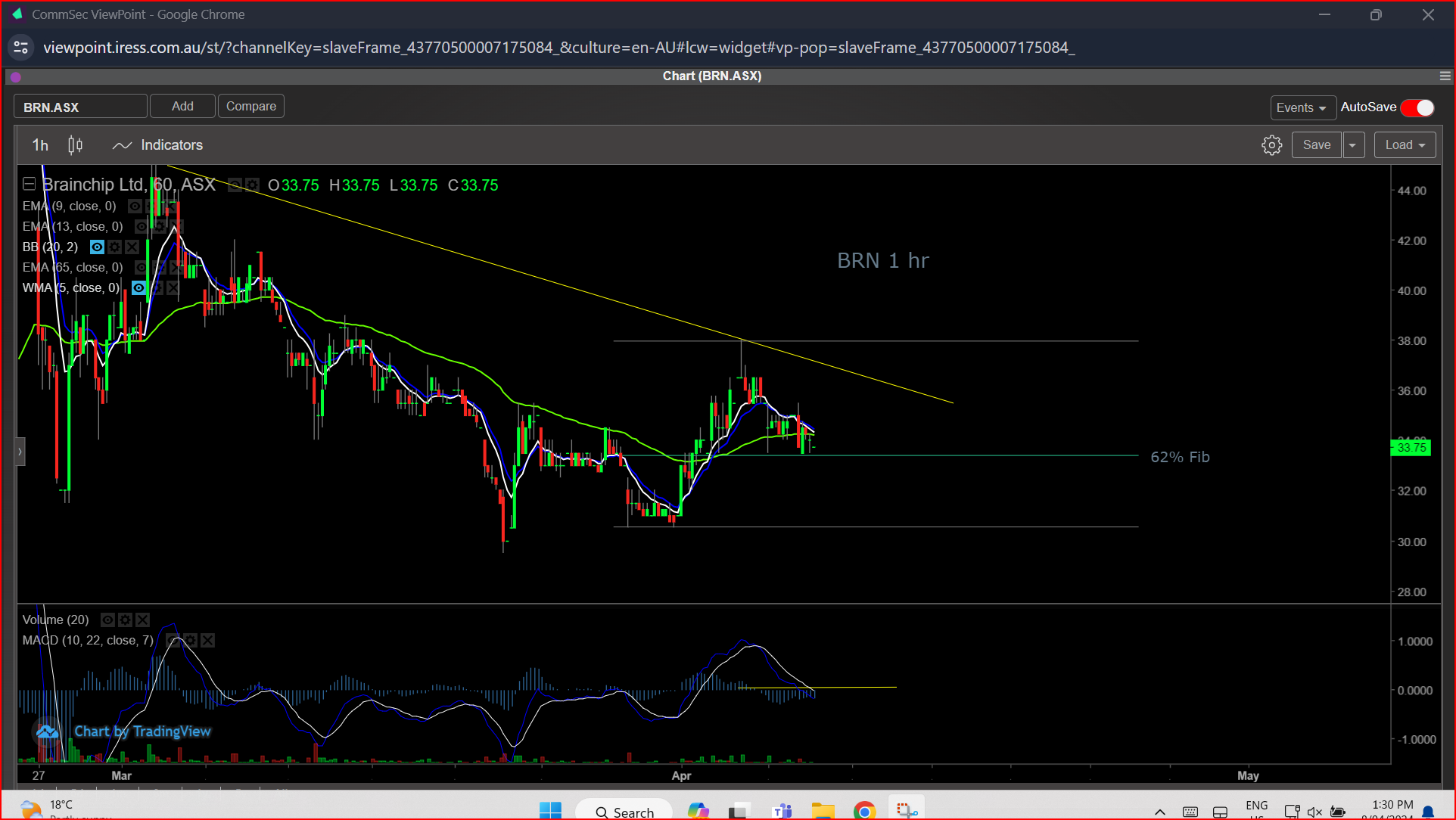
Task: Open Microsoft Teams from the taskbar
Action: 782,811
